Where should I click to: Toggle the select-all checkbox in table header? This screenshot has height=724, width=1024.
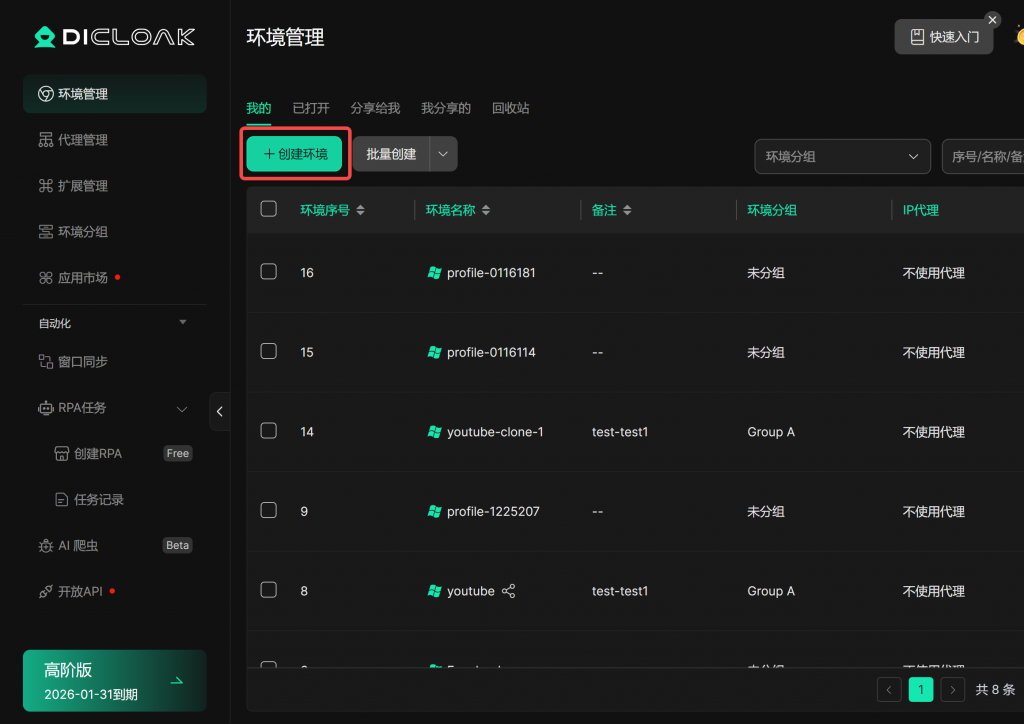coord(268,209)
